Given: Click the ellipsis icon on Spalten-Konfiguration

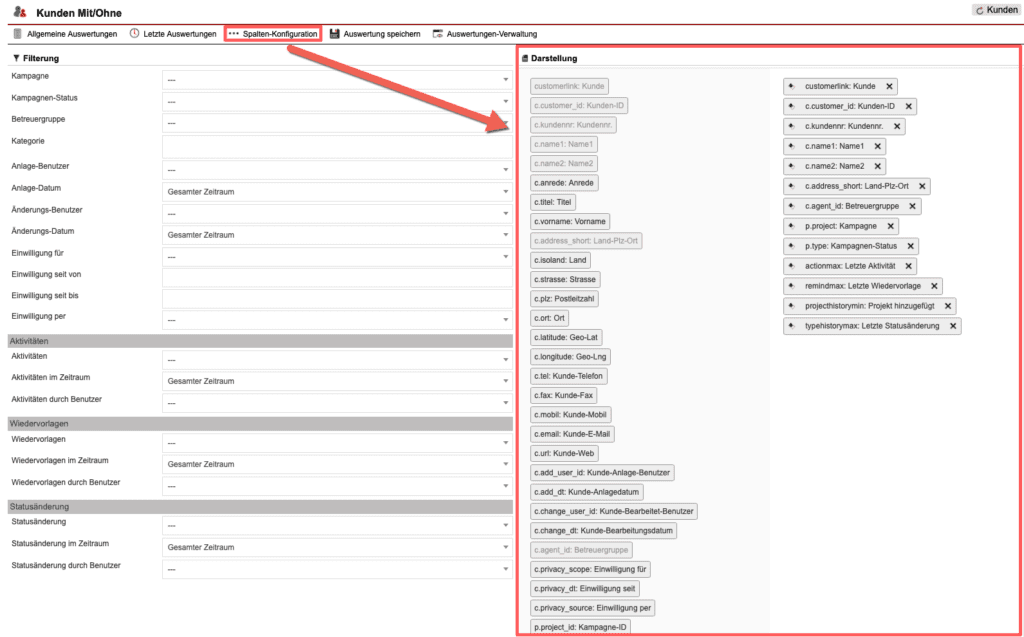Looking at the screenshot, I should pyautogui.click(x=234, y=33).
